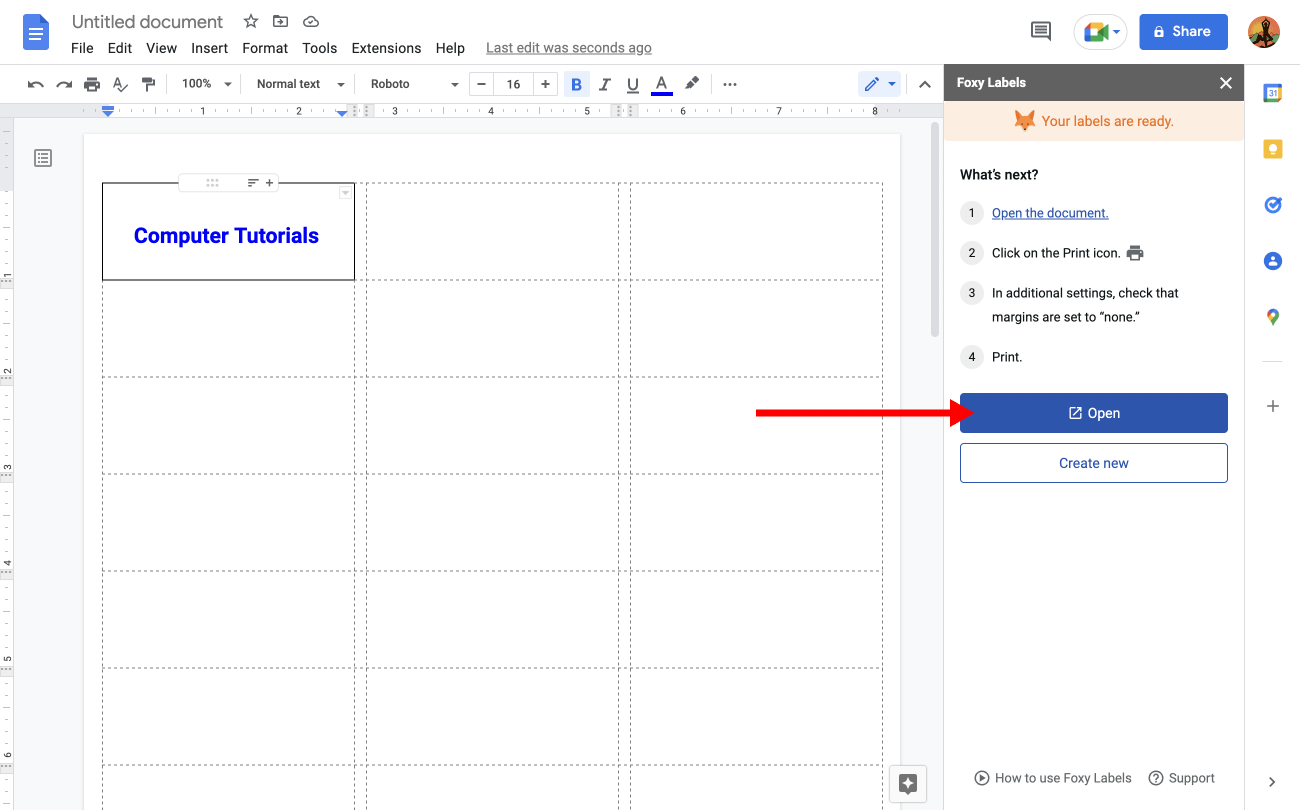
Task: Open the Roboto font dropdown
Action: pyautogui.click(x=410, y=84)
